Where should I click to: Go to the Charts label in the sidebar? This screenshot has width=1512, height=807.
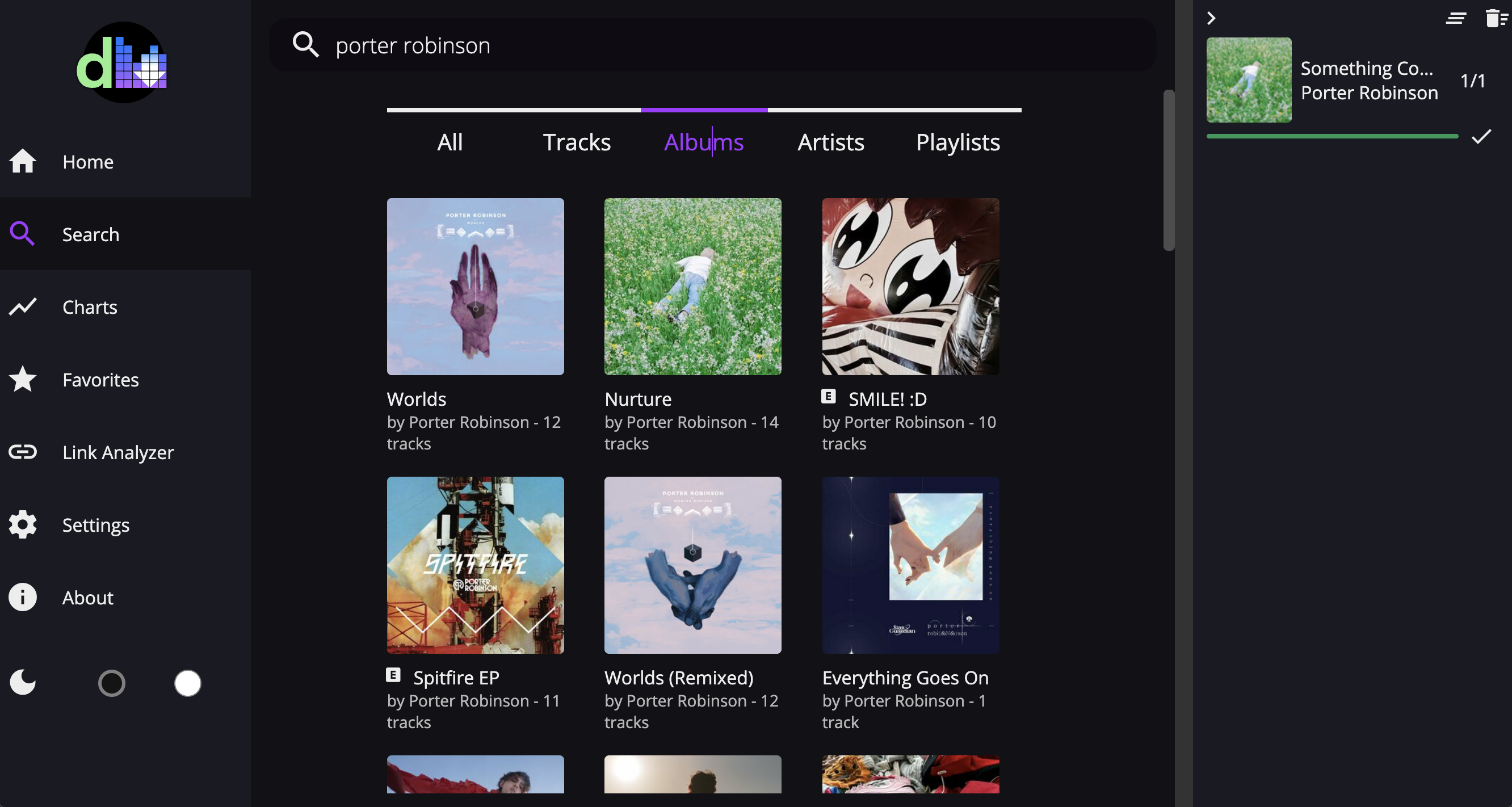(90, 307)
